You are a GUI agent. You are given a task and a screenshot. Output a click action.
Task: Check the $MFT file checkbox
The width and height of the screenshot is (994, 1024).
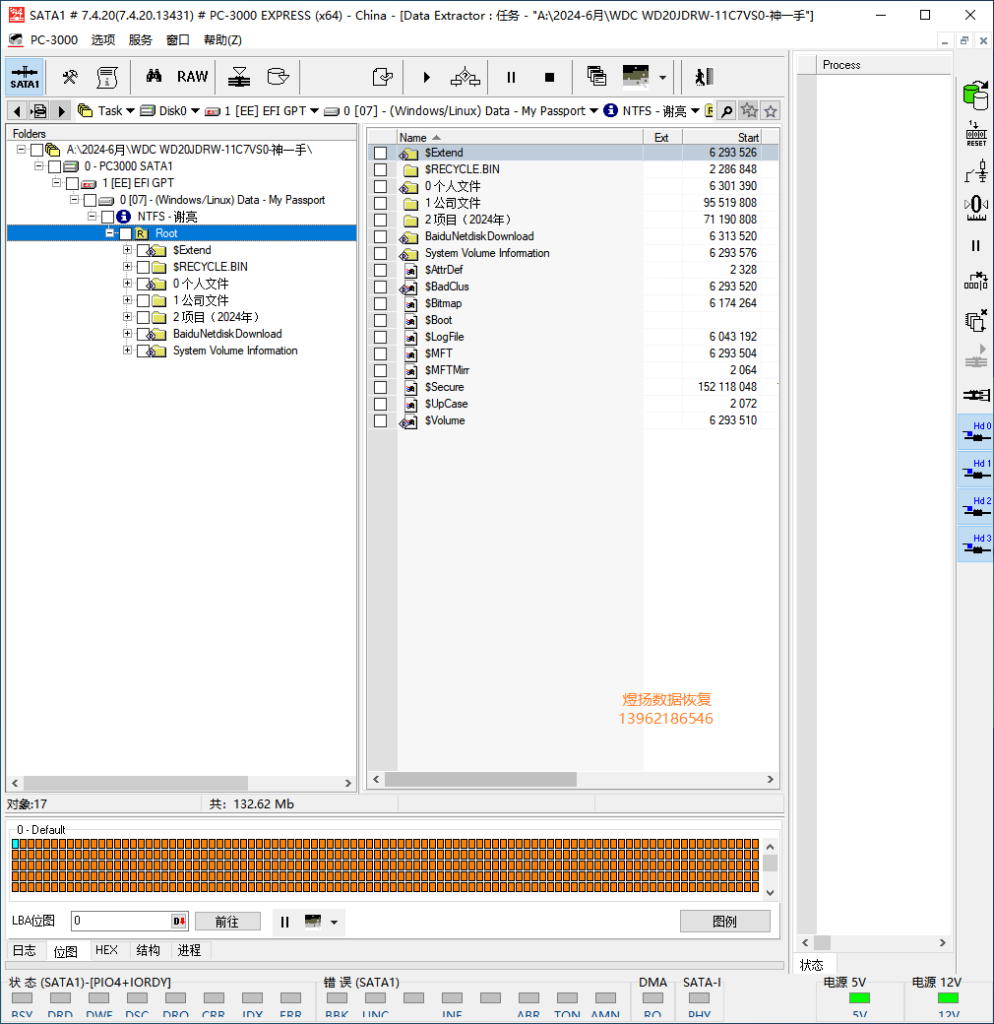click(380, 354)
